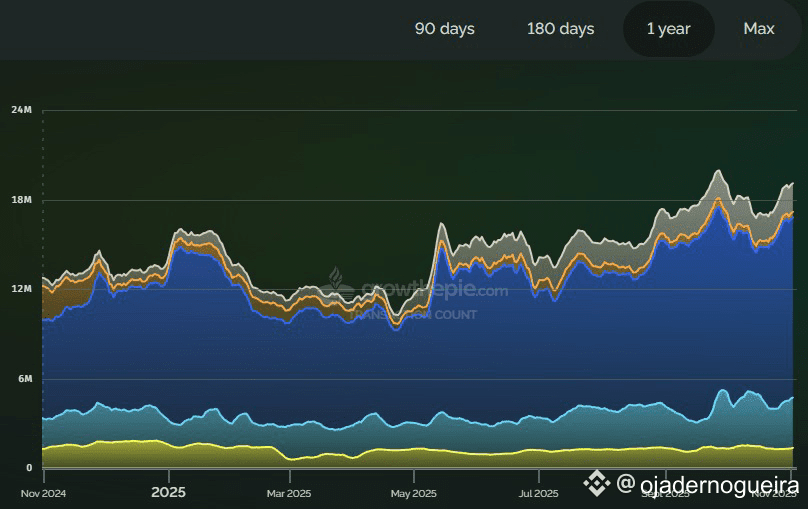Show the Max time range
The width and height of the screenshot is (808, 509).
pos(759,29)
